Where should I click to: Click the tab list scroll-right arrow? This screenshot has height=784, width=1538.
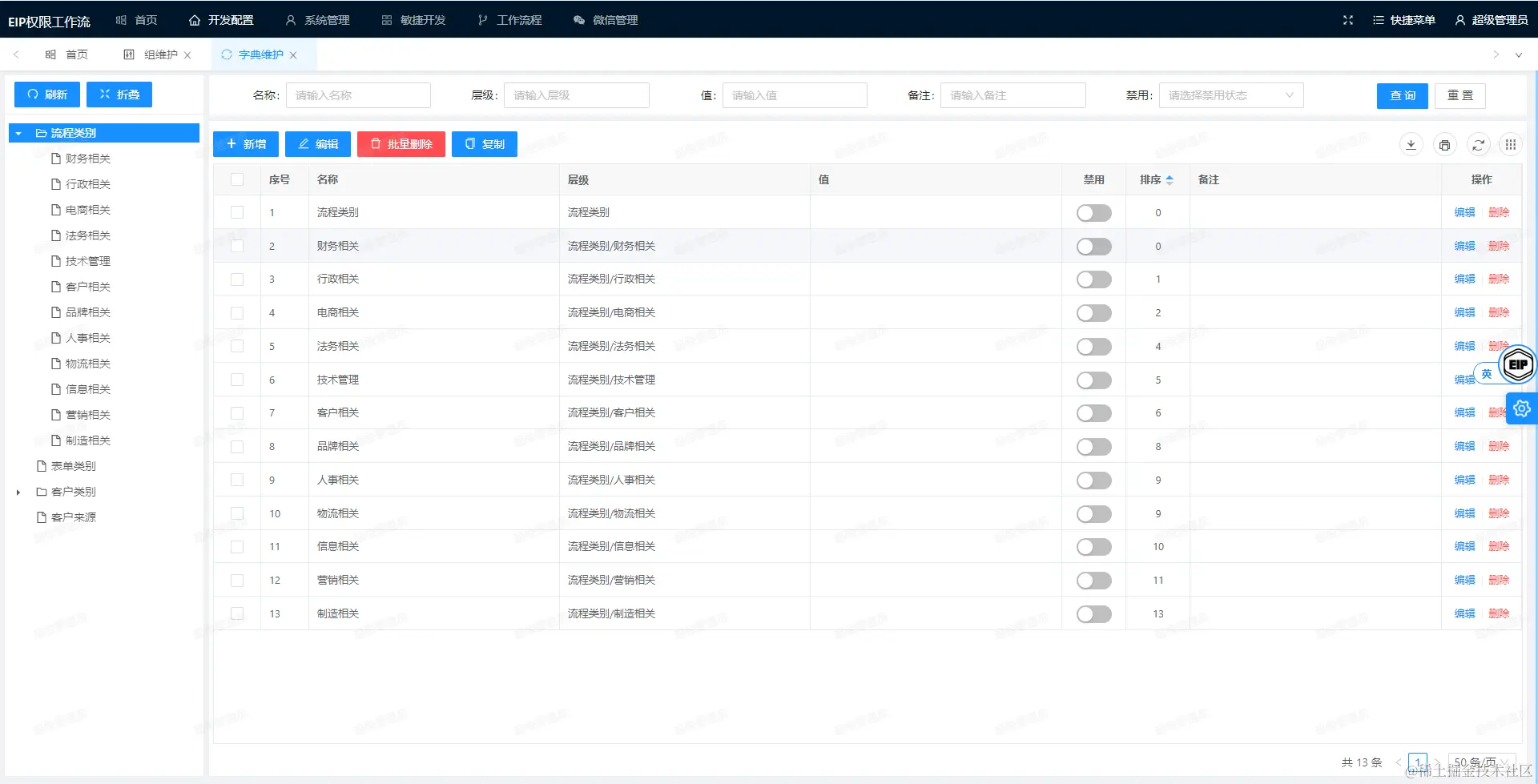point(1496,54)
